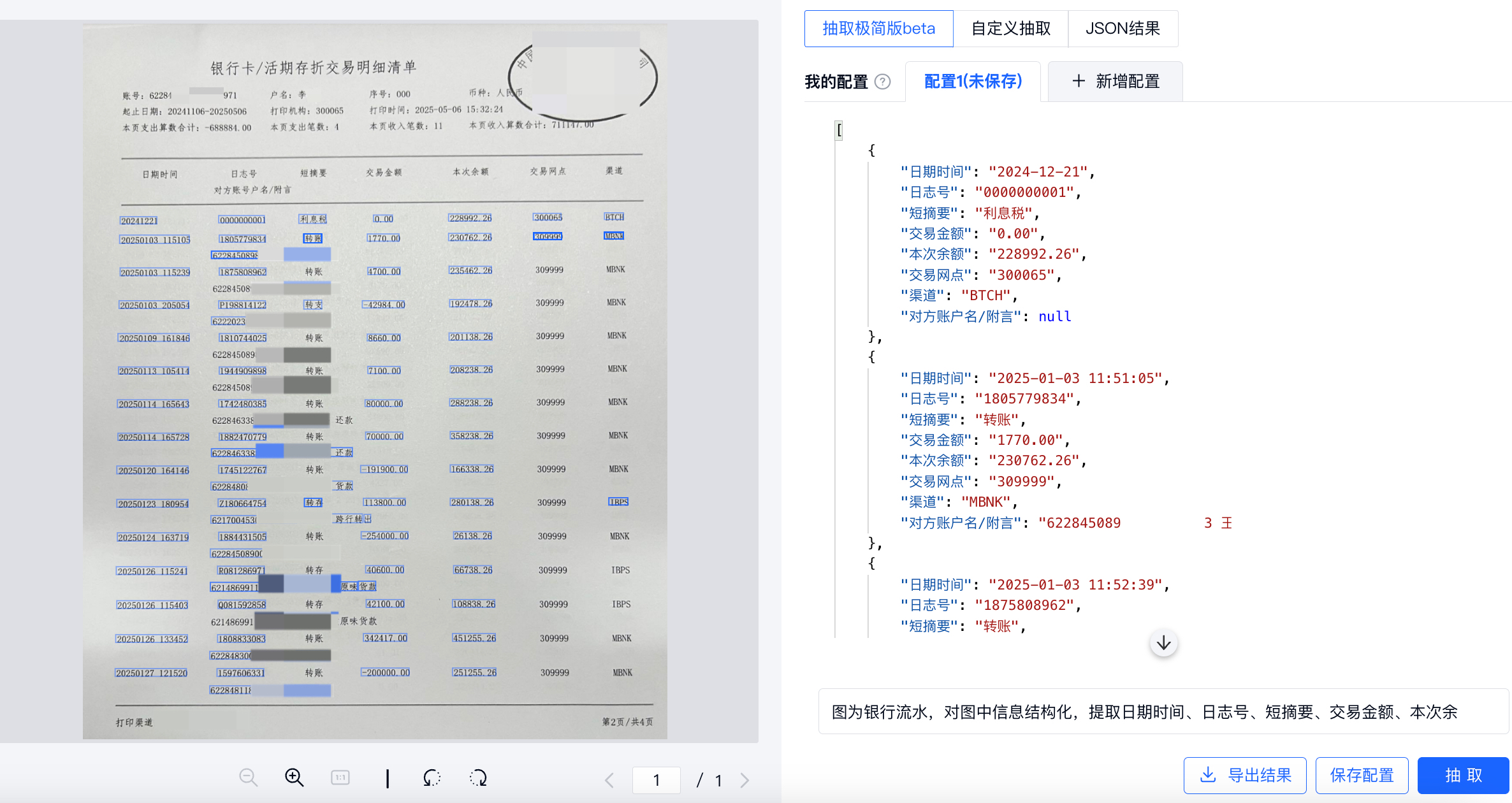
Task: Switch to 抽取极简版beta tab
Action: point(878,29)
